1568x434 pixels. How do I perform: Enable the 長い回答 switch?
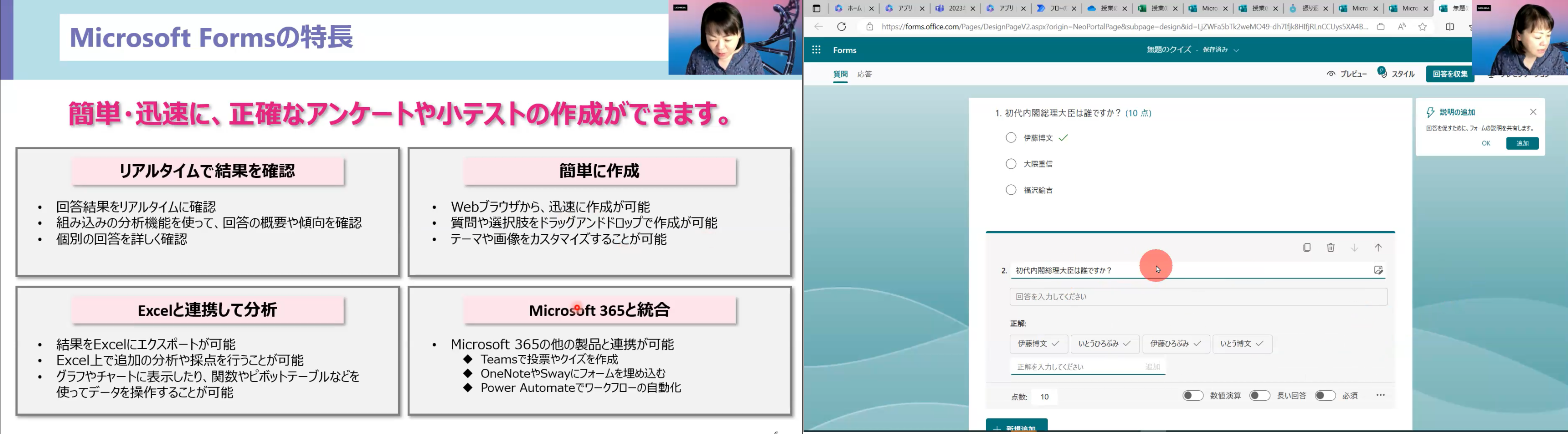(1259, 396)
